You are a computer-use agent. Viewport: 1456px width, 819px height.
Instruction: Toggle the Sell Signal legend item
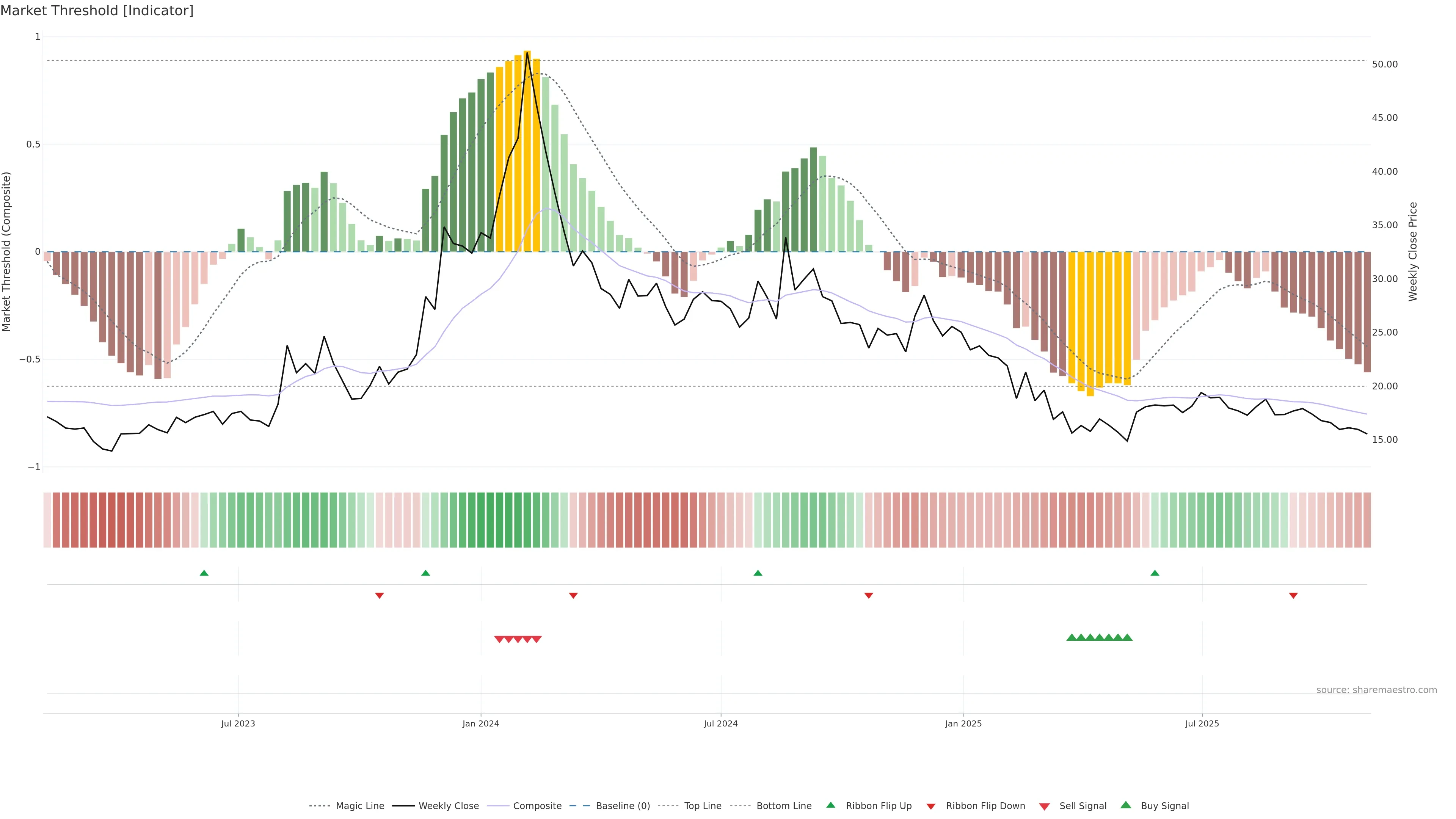[x=1083, y=806]
